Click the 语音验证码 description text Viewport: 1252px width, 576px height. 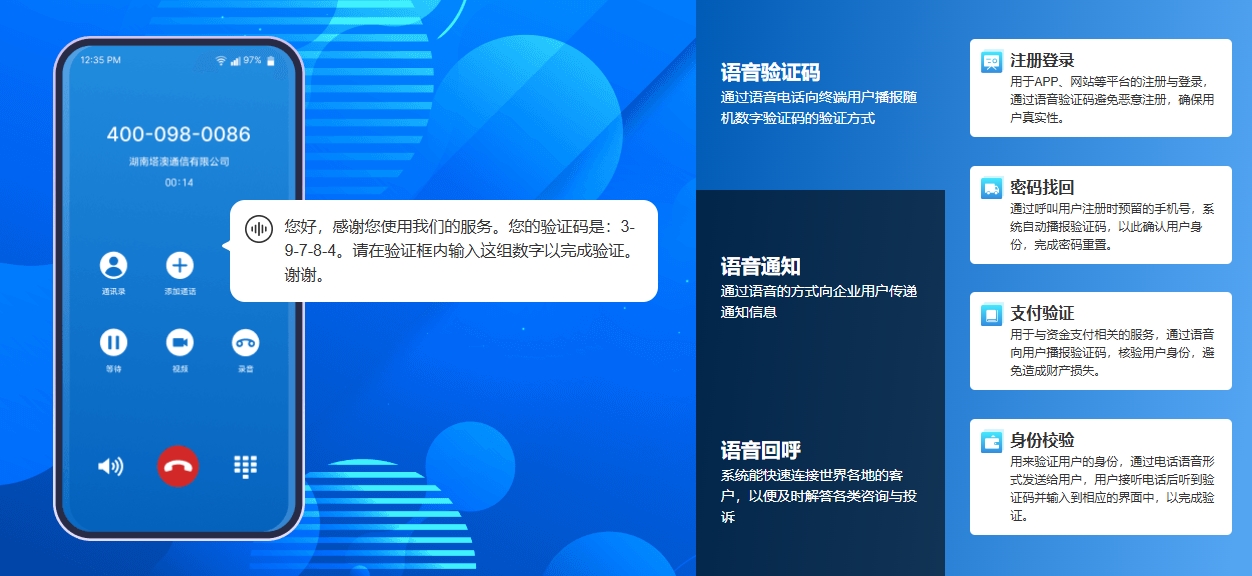point(819,108)
